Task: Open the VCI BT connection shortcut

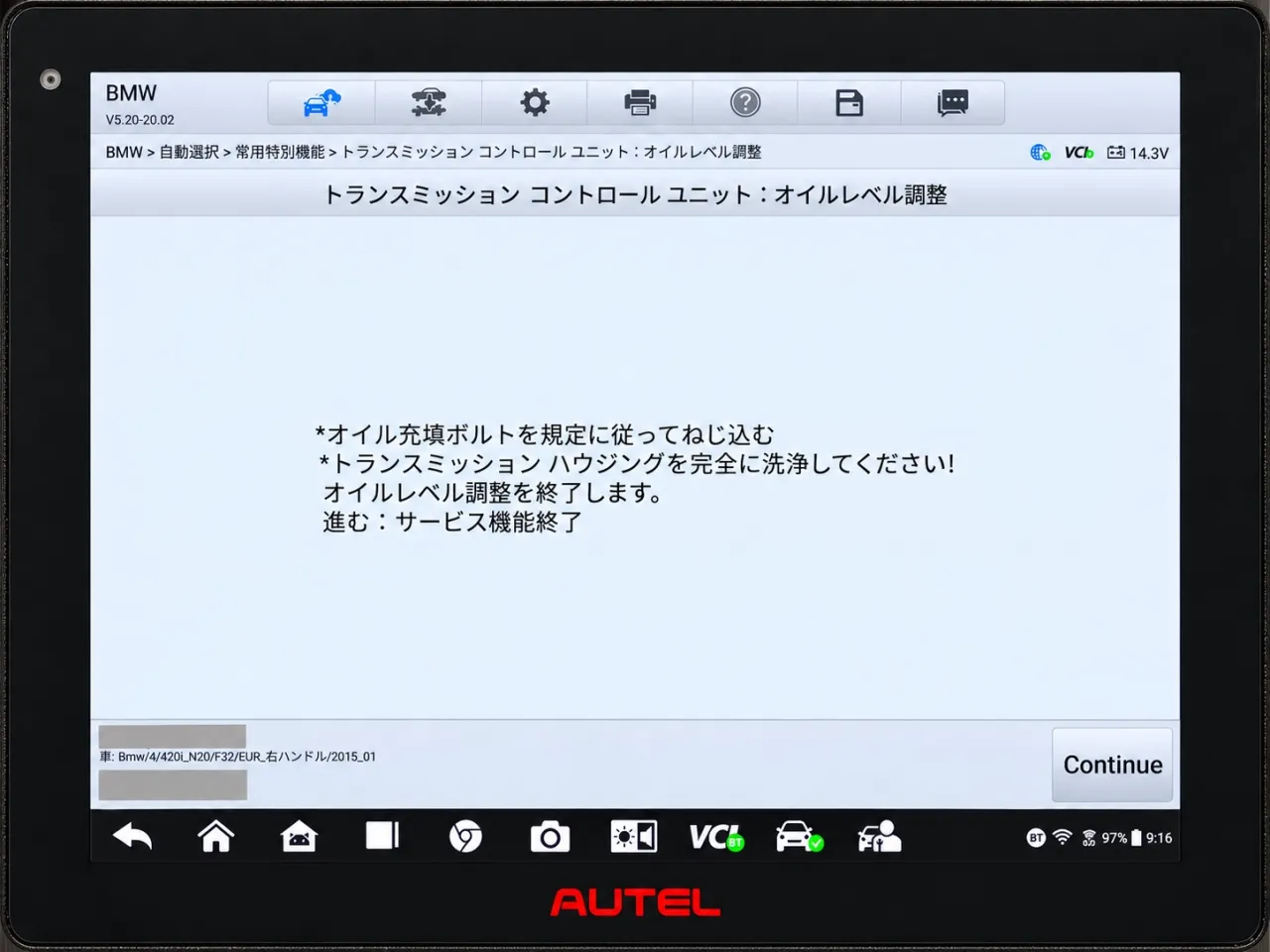Action: click(x=716, y=837)
